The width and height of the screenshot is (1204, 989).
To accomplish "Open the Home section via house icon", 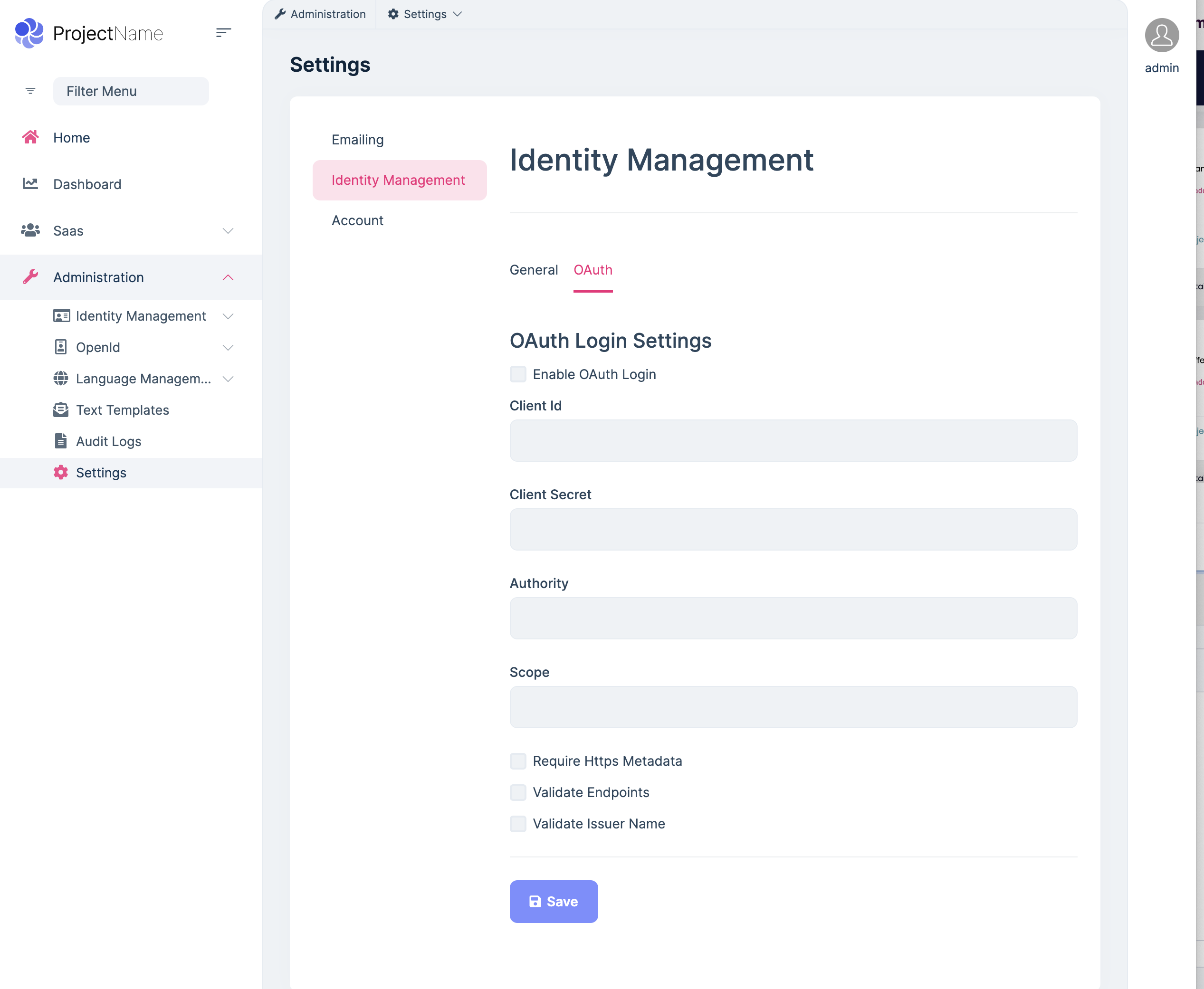I will click(x=30, y=137).
